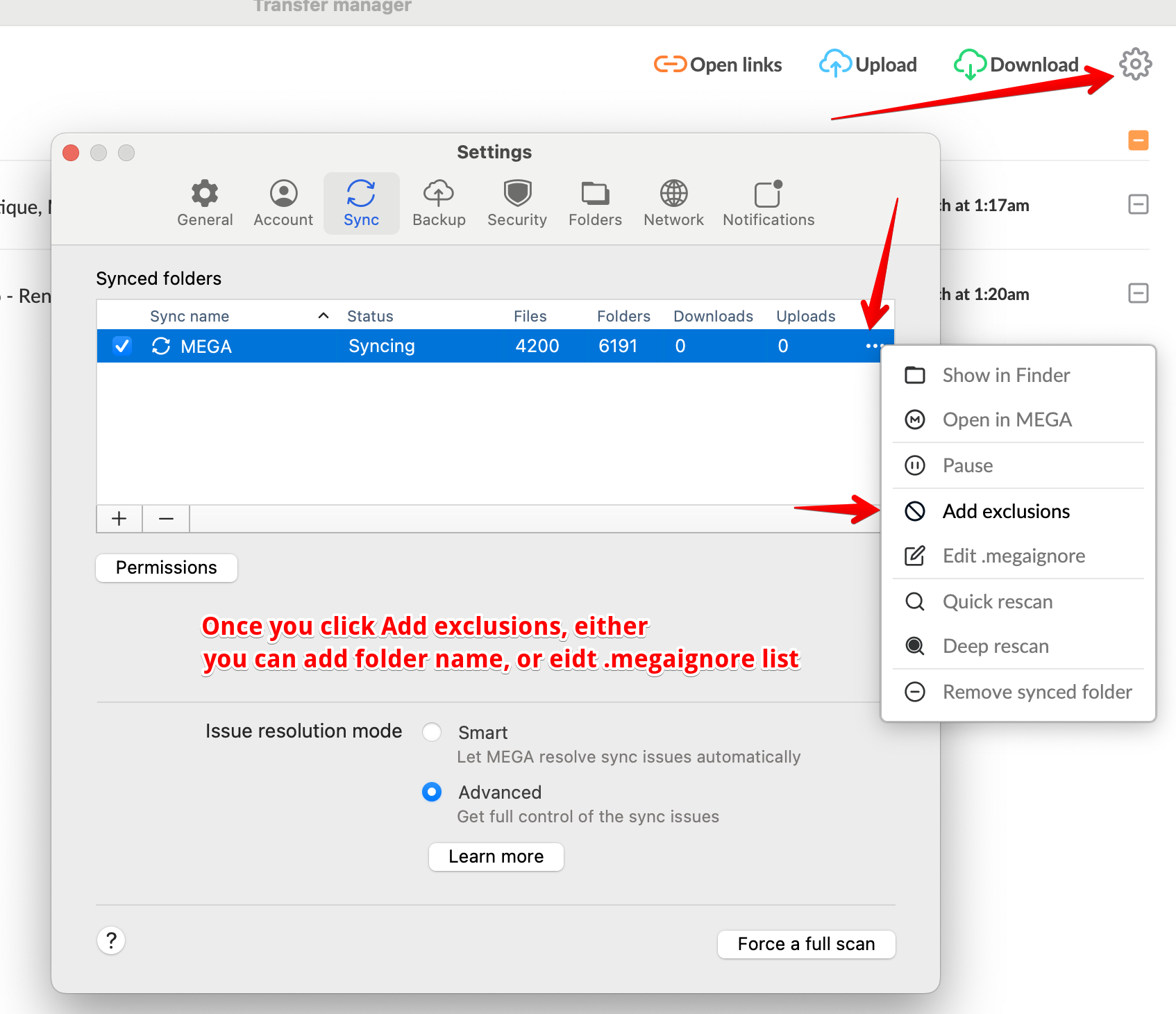Click the gear icon in the top toolbar
The image size is (1176, 1014).
1135,65
